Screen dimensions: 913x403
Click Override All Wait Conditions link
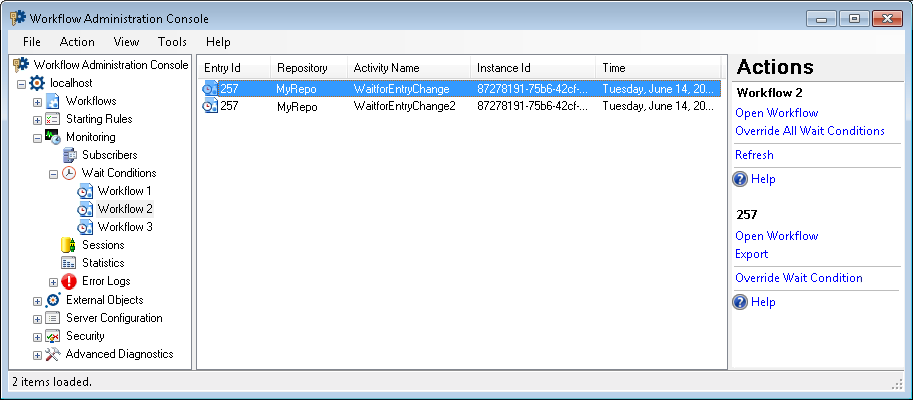[809, 131]
